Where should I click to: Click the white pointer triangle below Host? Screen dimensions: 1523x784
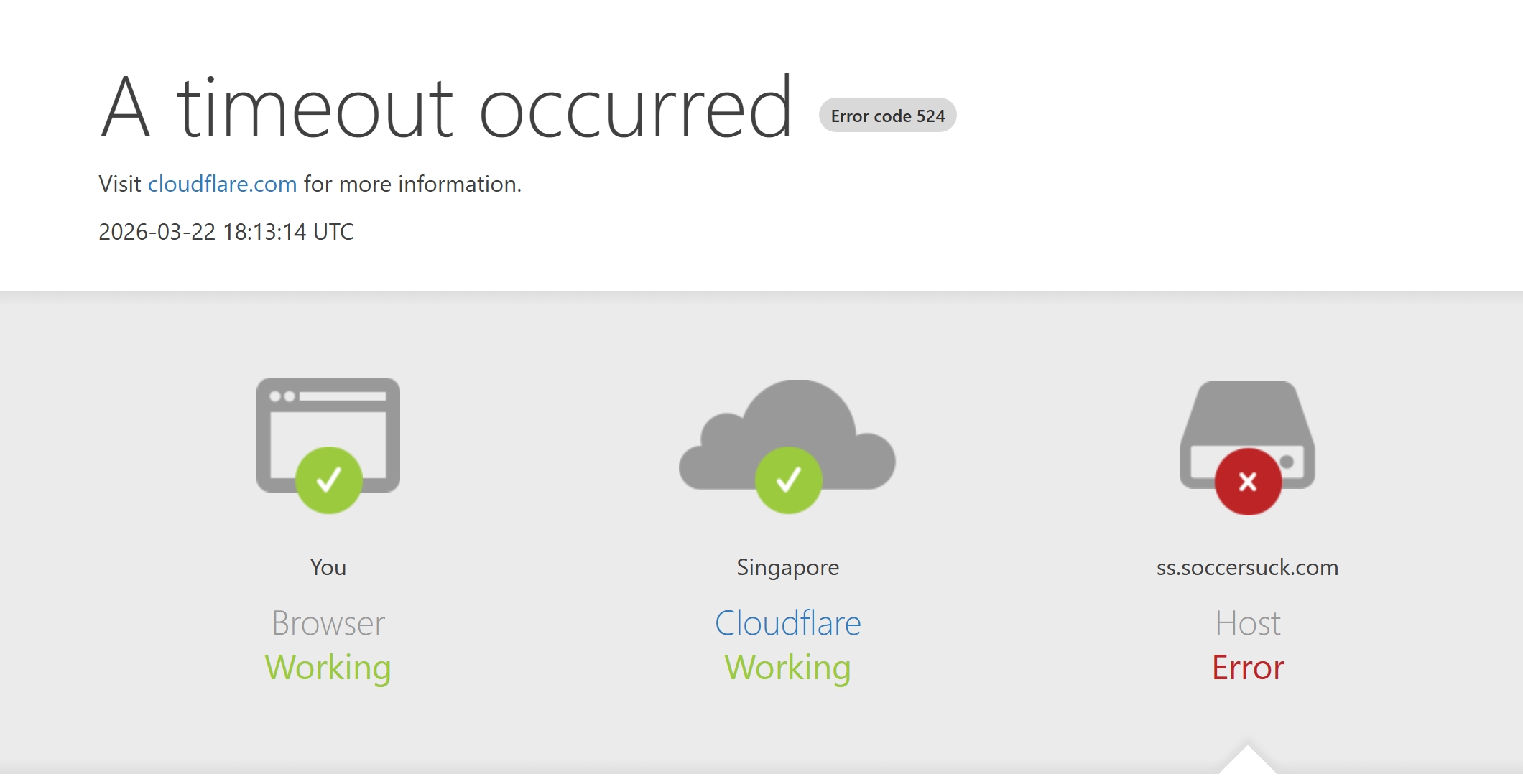click(x=1247, y=762)
